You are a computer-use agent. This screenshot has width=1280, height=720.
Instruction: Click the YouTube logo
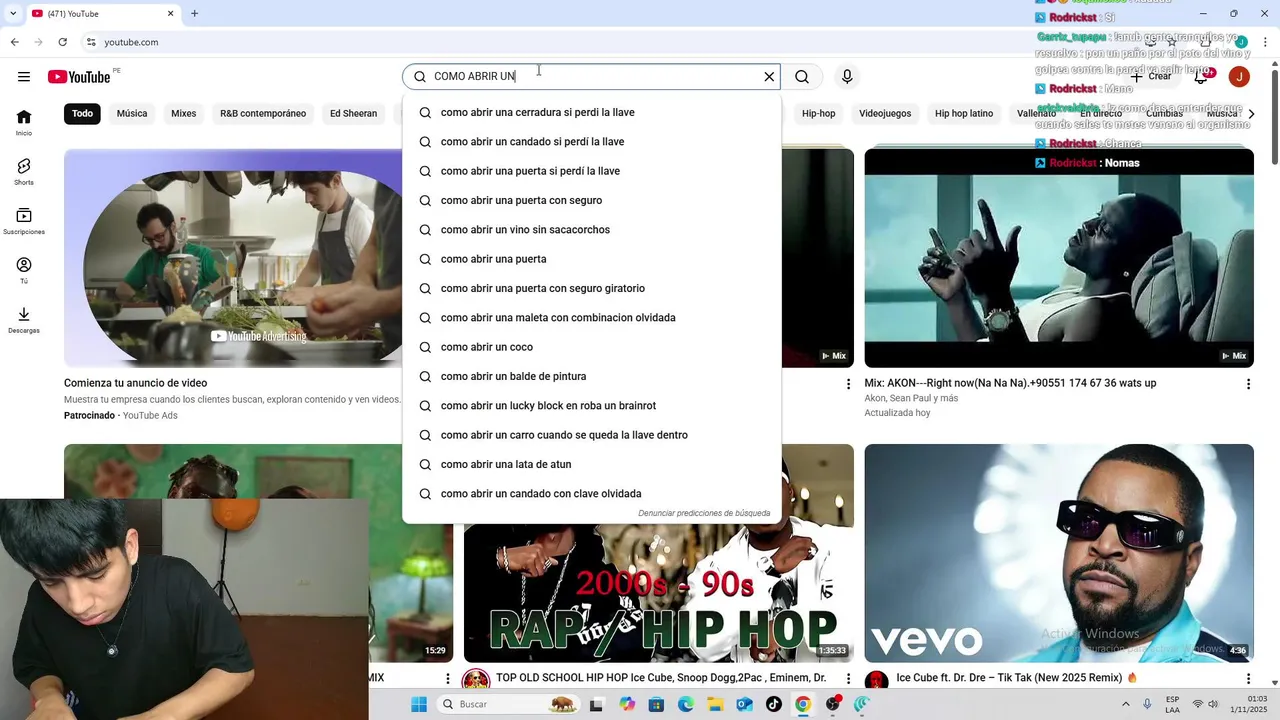coord(79,77)
